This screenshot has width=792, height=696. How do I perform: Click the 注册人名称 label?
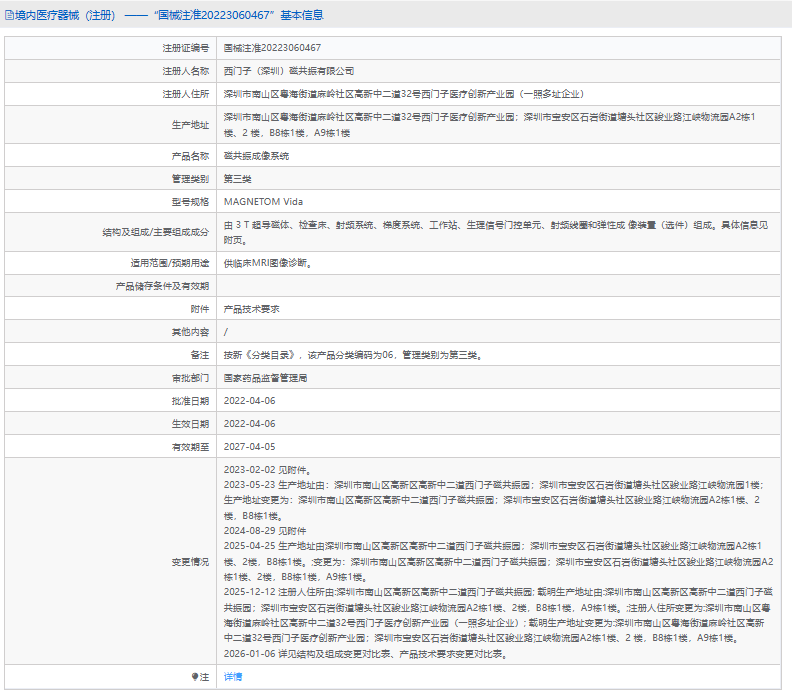pyautogui.click(x=185, y=71)
